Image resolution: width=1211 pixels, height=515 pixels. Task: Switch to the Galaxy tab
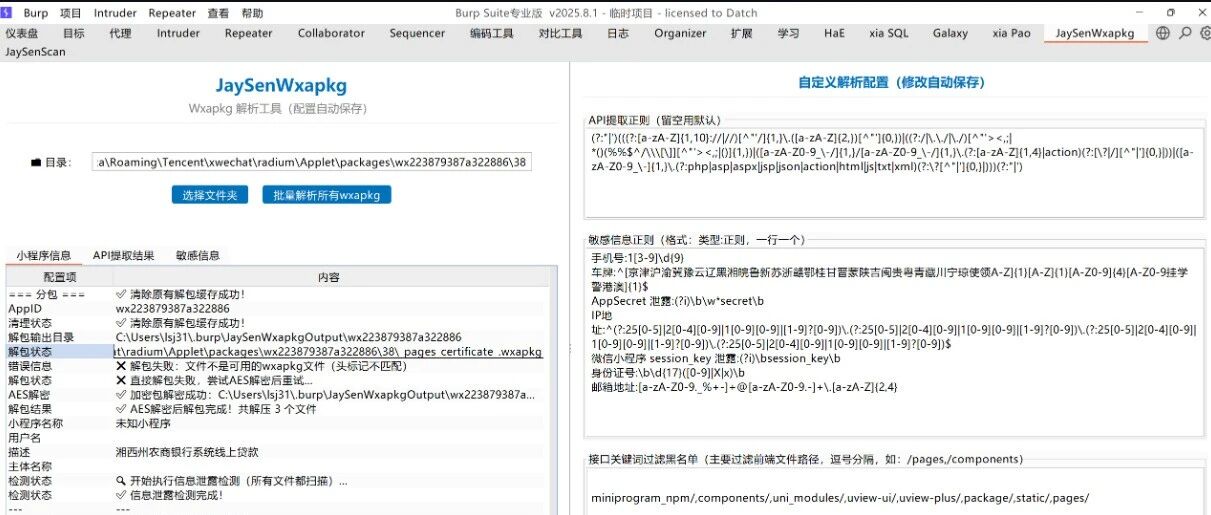tap(950, 33)
